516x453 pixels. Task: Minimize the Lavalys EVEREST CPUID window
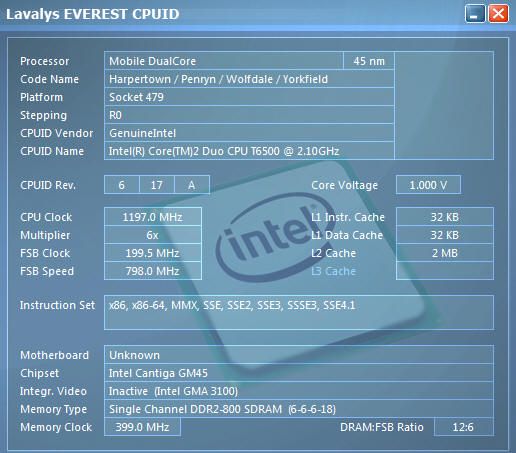tap(475, 14)
